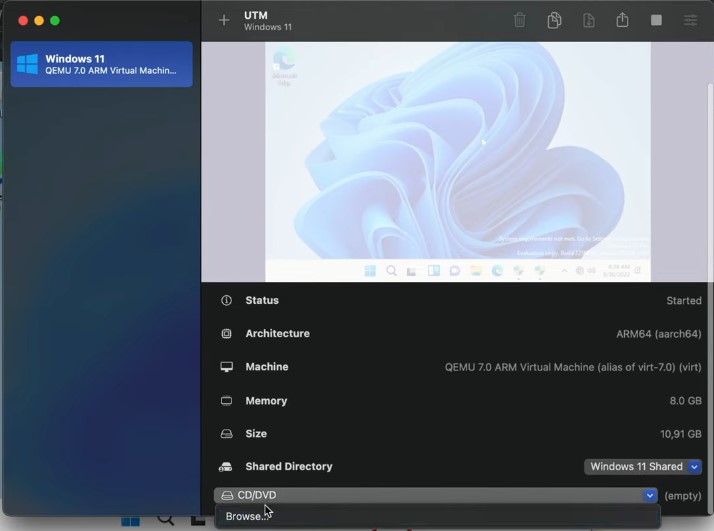Click the red close window button
Image resolution: width=714 pixels, height=531 pixels.
[x=23, y=20]
